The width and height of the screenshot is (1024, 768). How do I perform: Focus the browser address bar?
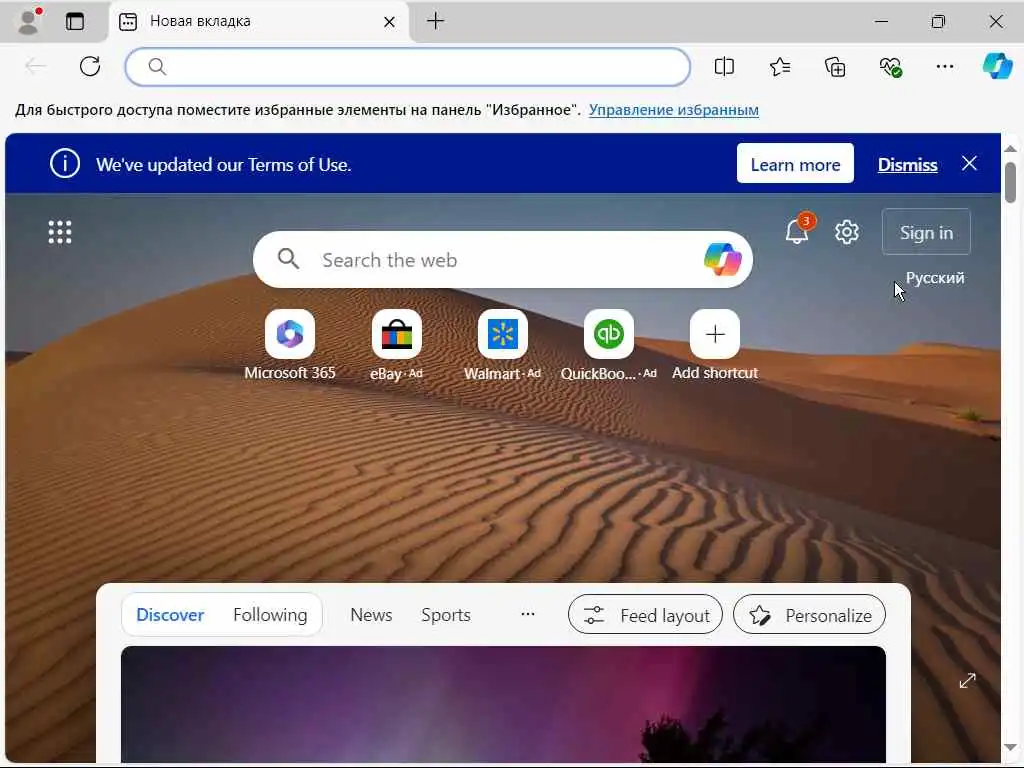click(x=408, y=67)
